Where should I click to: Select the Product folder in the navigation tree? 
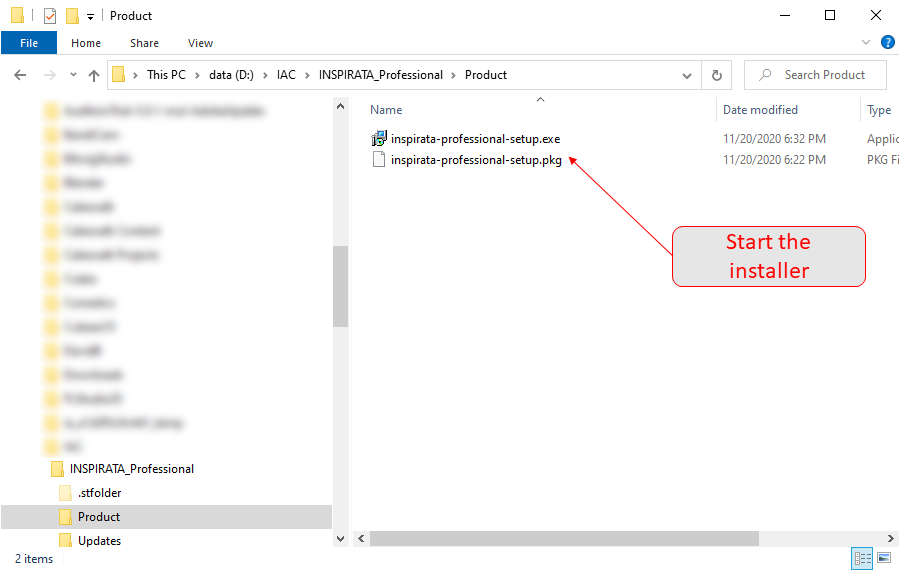coord(99,517)
